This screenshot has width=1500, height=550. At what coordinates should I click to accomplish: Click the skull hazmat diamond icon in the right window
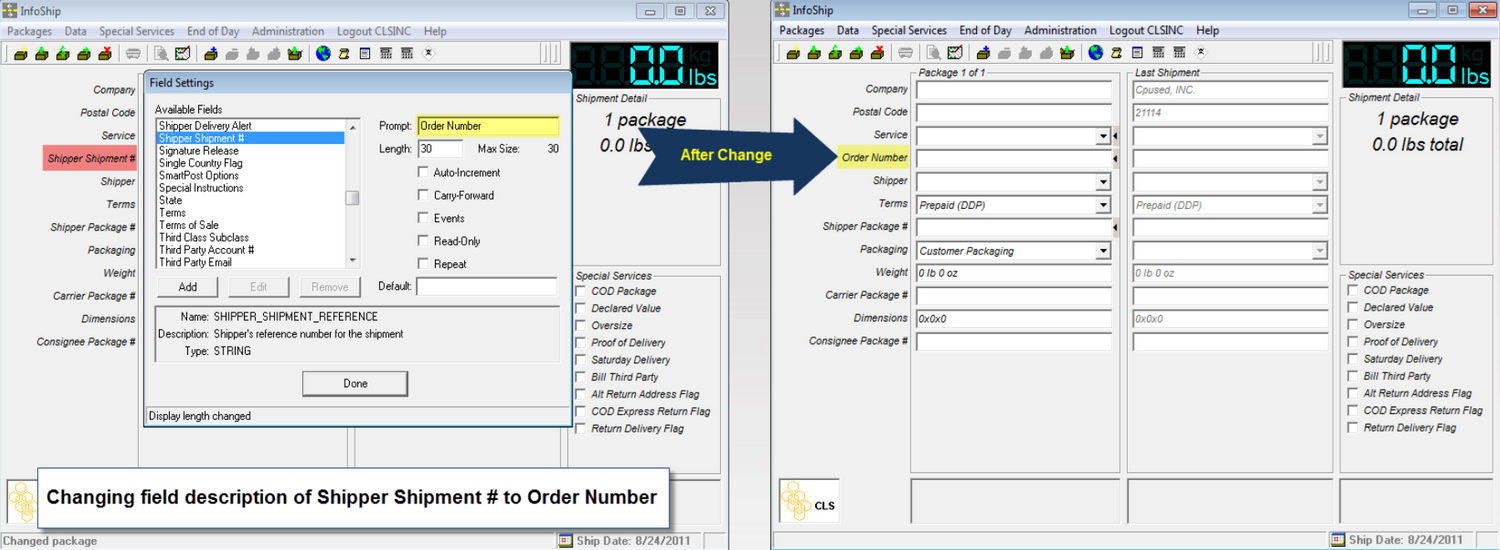(1200, 52)
